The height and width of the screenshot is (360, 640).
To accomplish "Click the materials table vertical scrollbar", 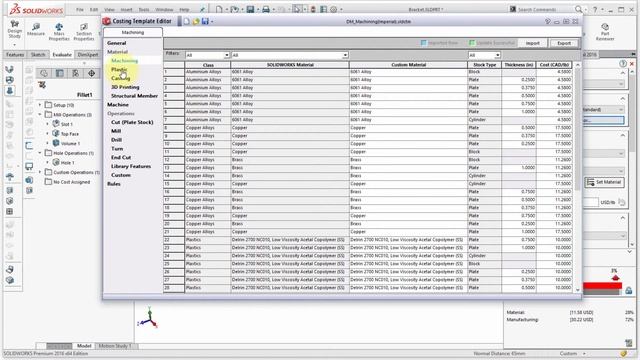I will 577,177.
